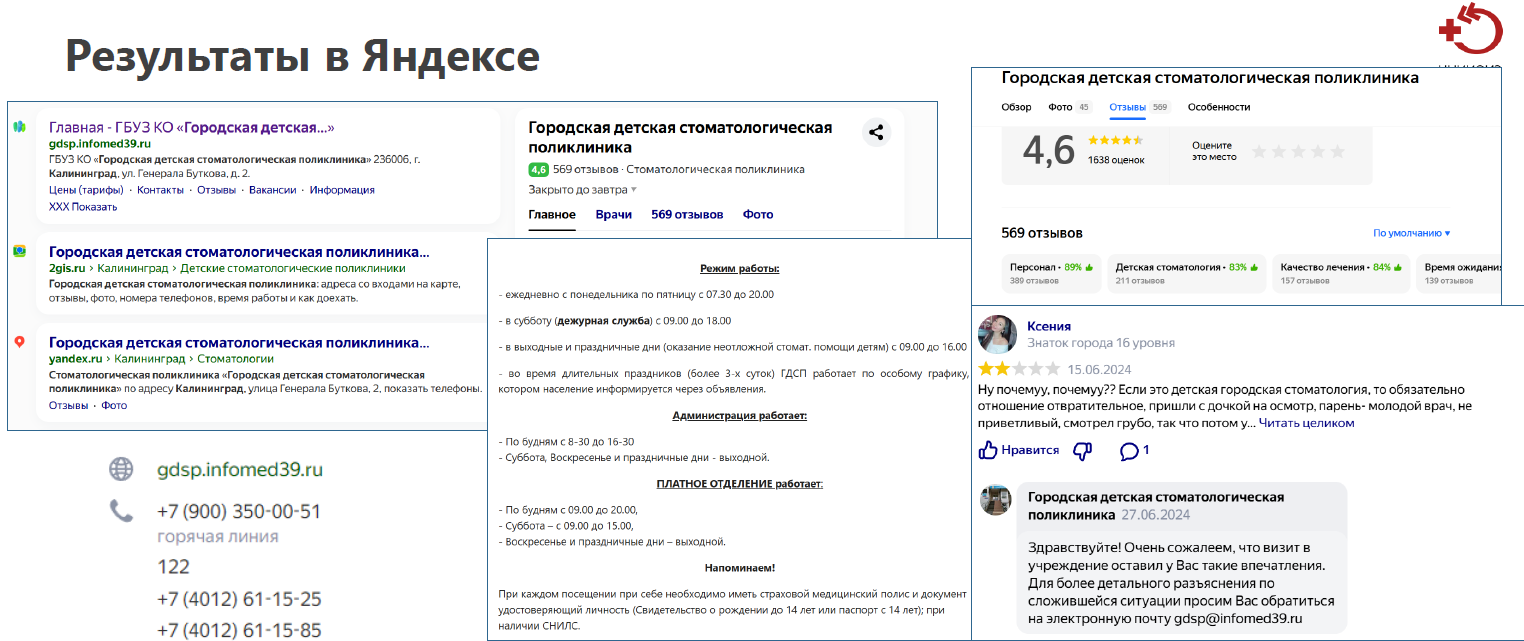Click the phone number +7 (4012) 61-15-85
Screen dimensions: 1524x641
[x=239, y=630]
